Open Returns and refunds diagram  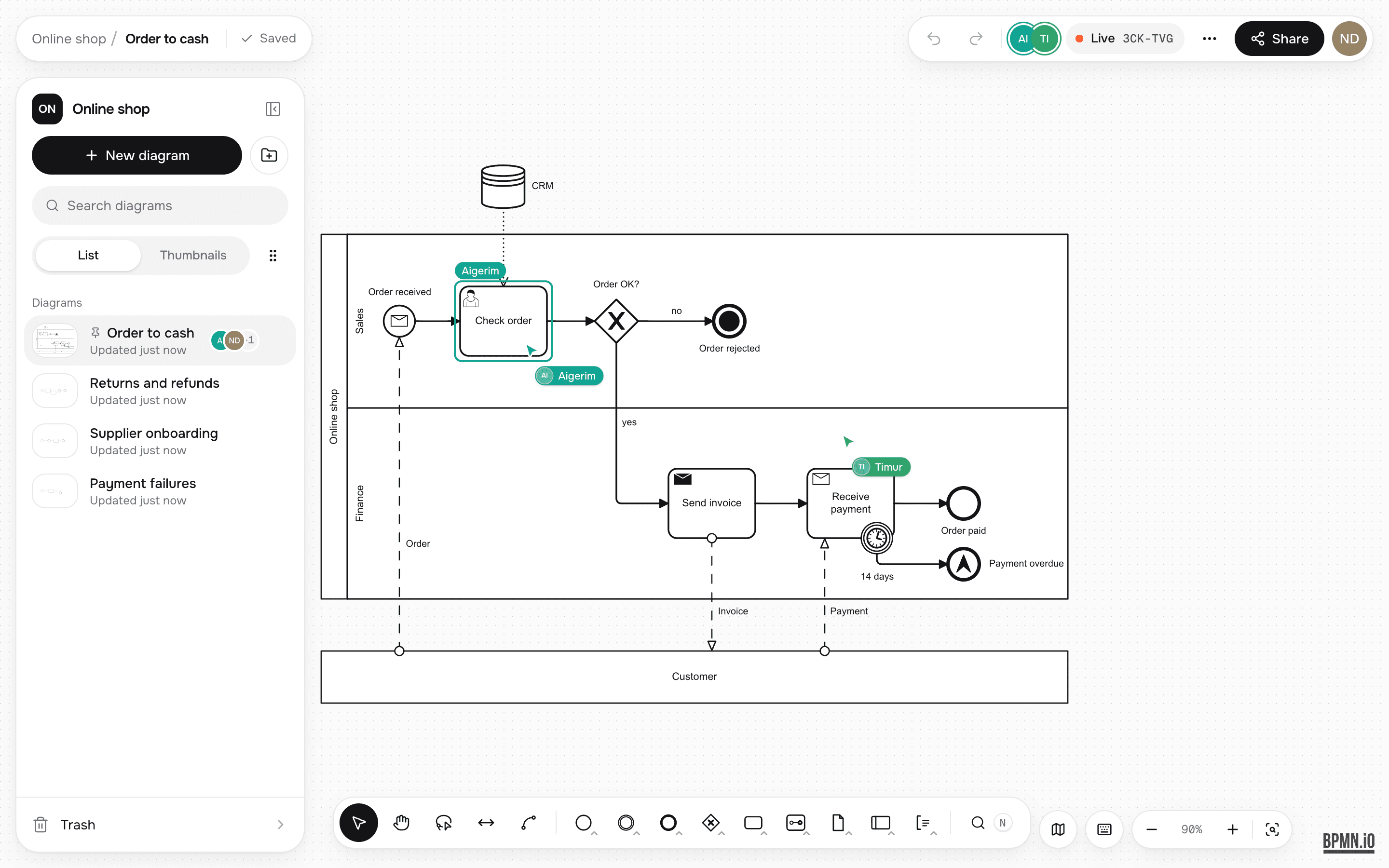point(160,391)
